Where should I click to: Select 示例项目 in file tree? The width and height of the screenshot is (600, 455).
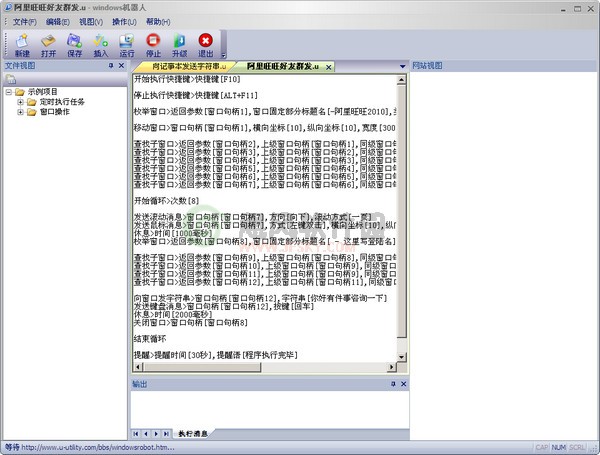click(42, 92)
